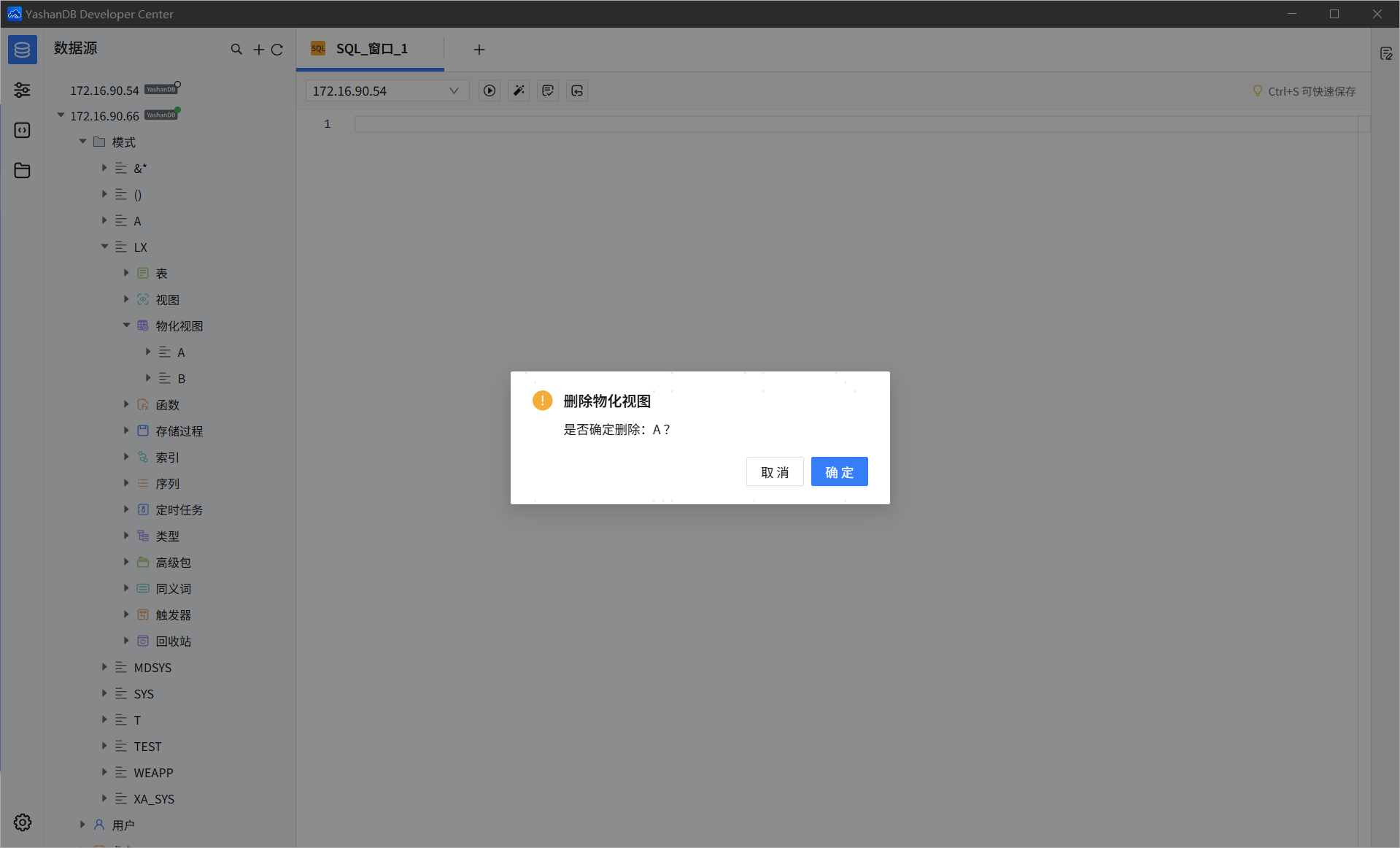Click the search icon in the data source panel
1400x848 pixels.
pyautogui.click(x=236, y=50)
